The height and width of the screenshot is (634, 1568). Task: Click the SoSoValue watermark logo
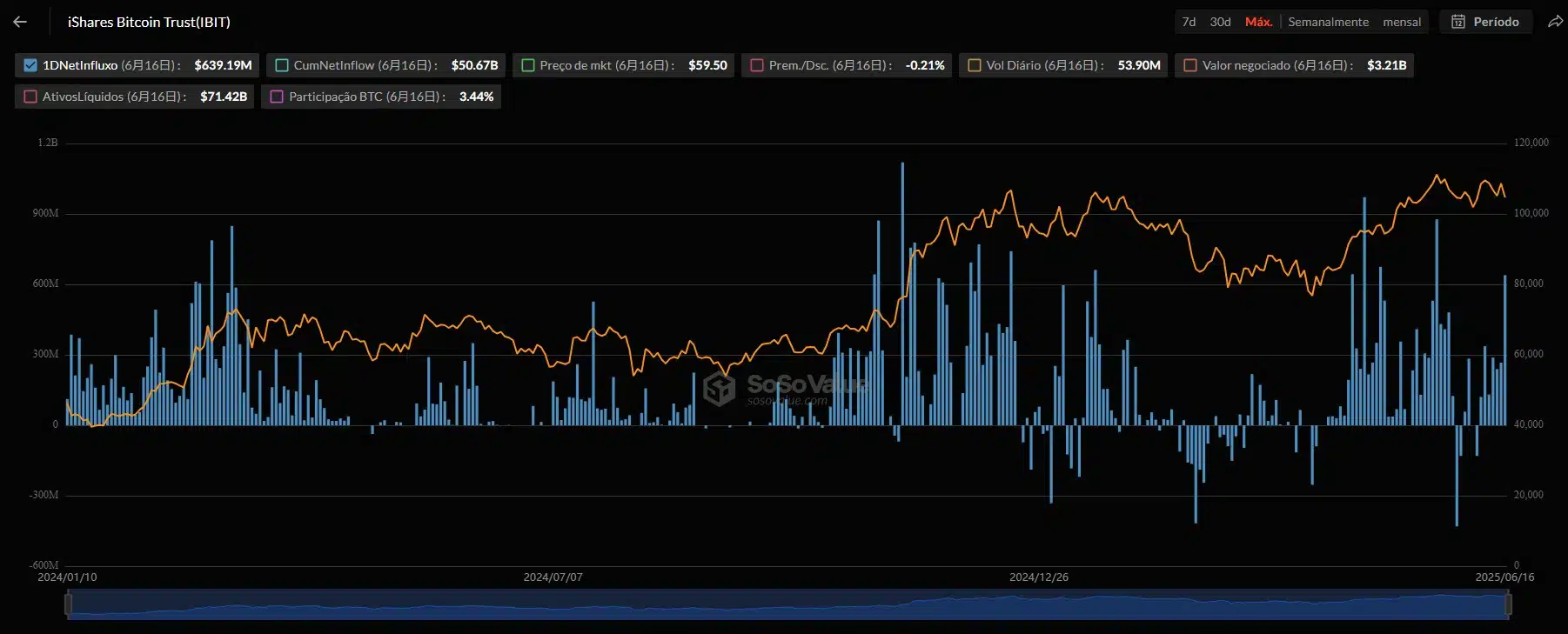[719, 389]
